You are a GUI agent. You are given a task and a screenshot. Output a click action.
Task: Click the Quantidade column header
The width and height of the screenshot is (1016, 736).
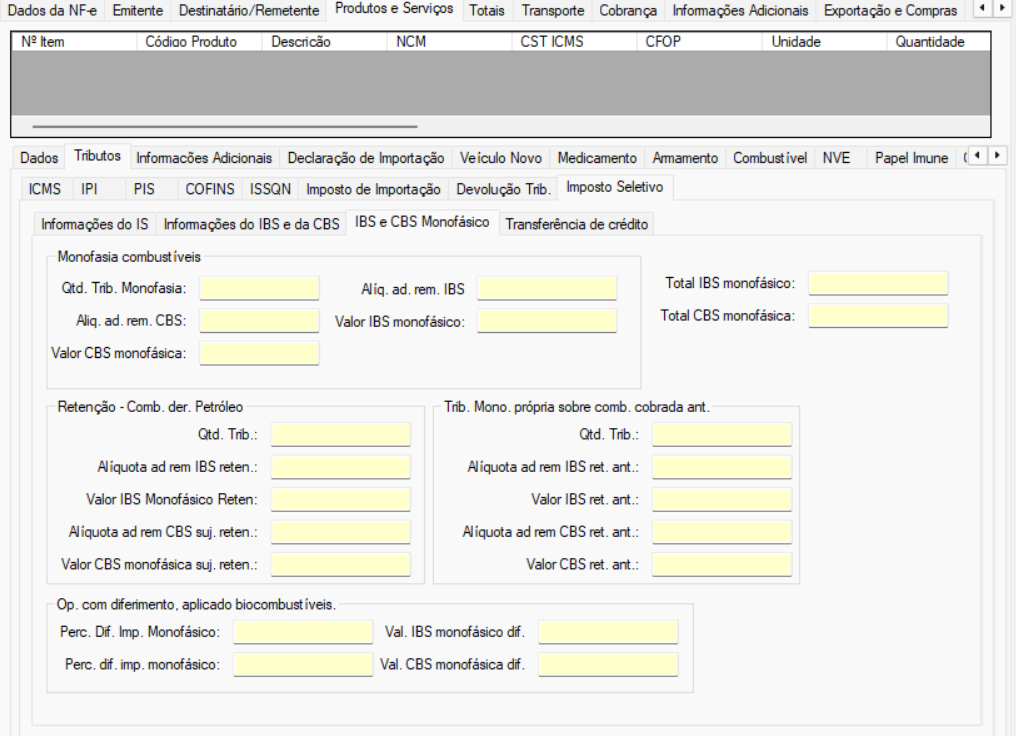pyautogui.click(x=939, y=41)
